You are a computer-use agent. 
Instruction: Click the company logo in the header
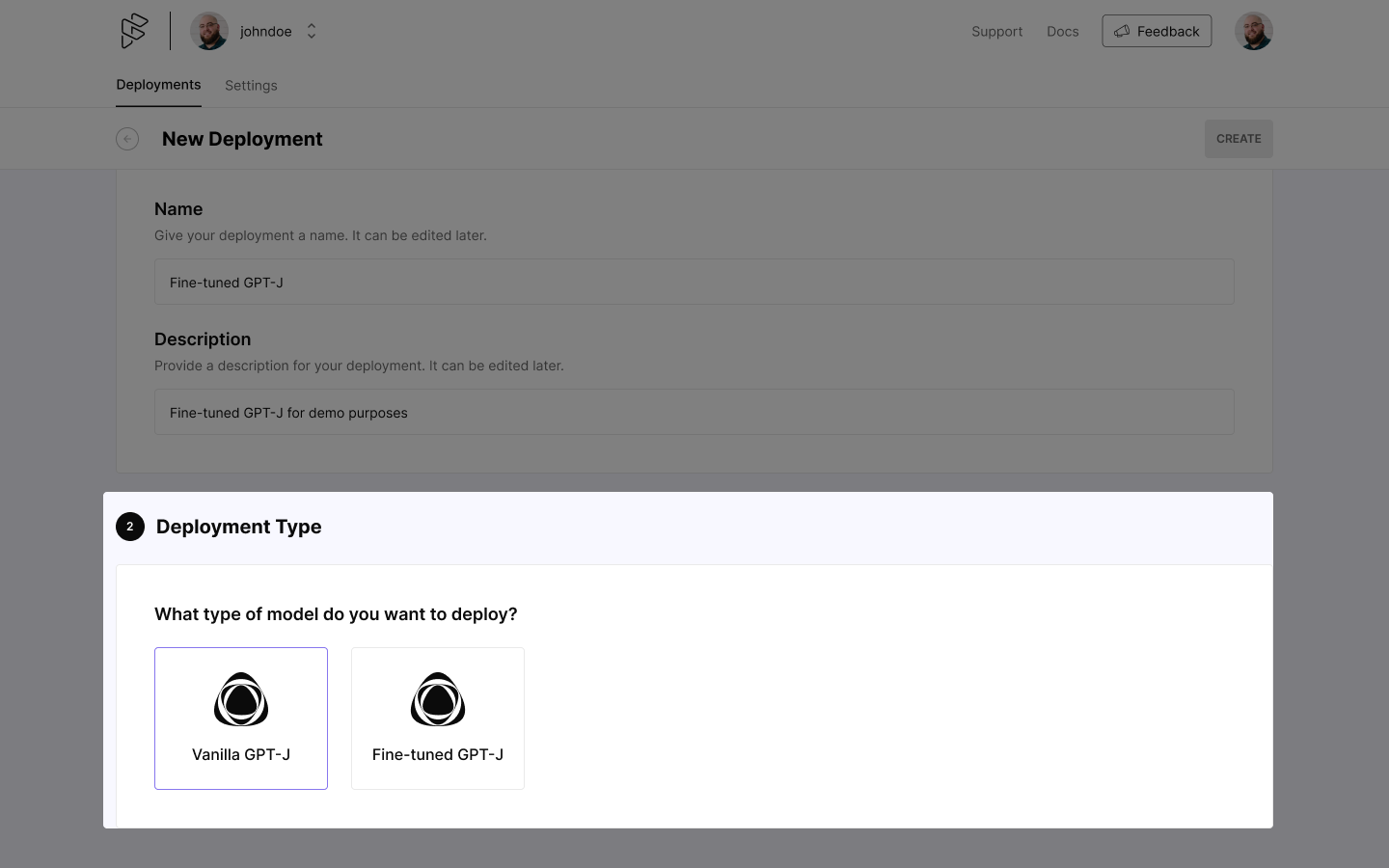pos(134,31)
